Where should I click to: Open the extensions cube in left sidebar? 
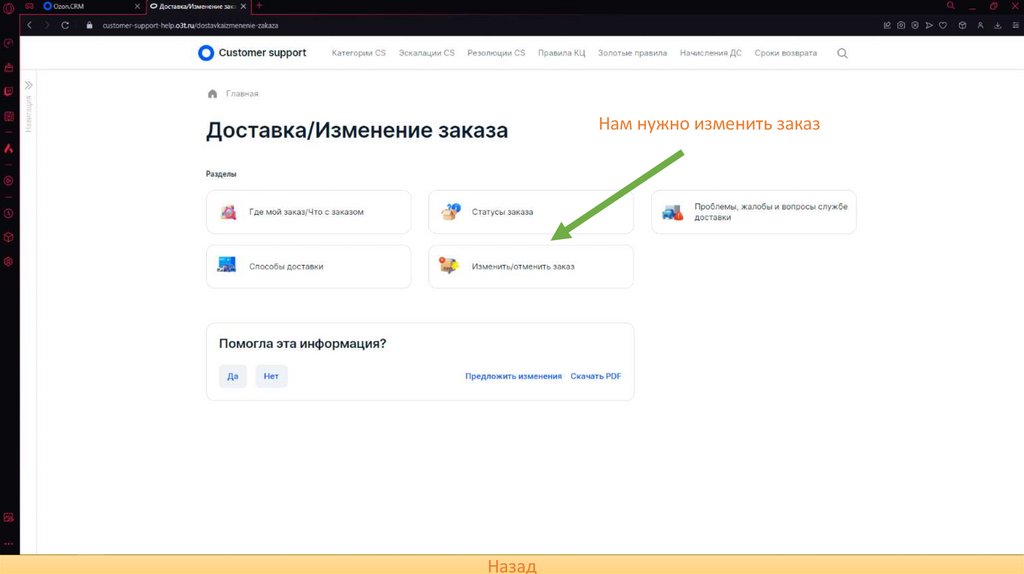coord(8,237)
